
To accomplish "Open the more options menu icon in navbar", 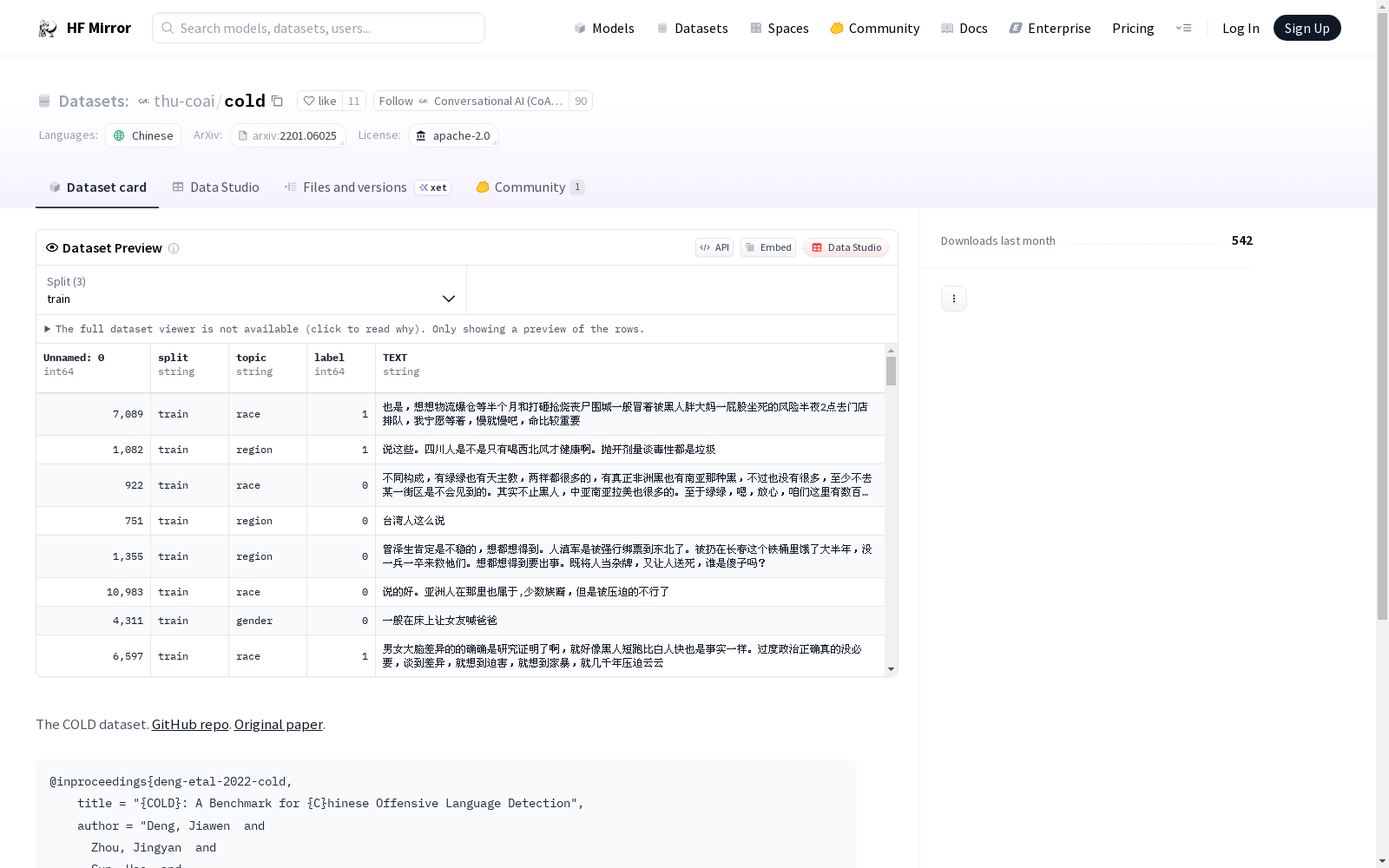I will 1183,28.
